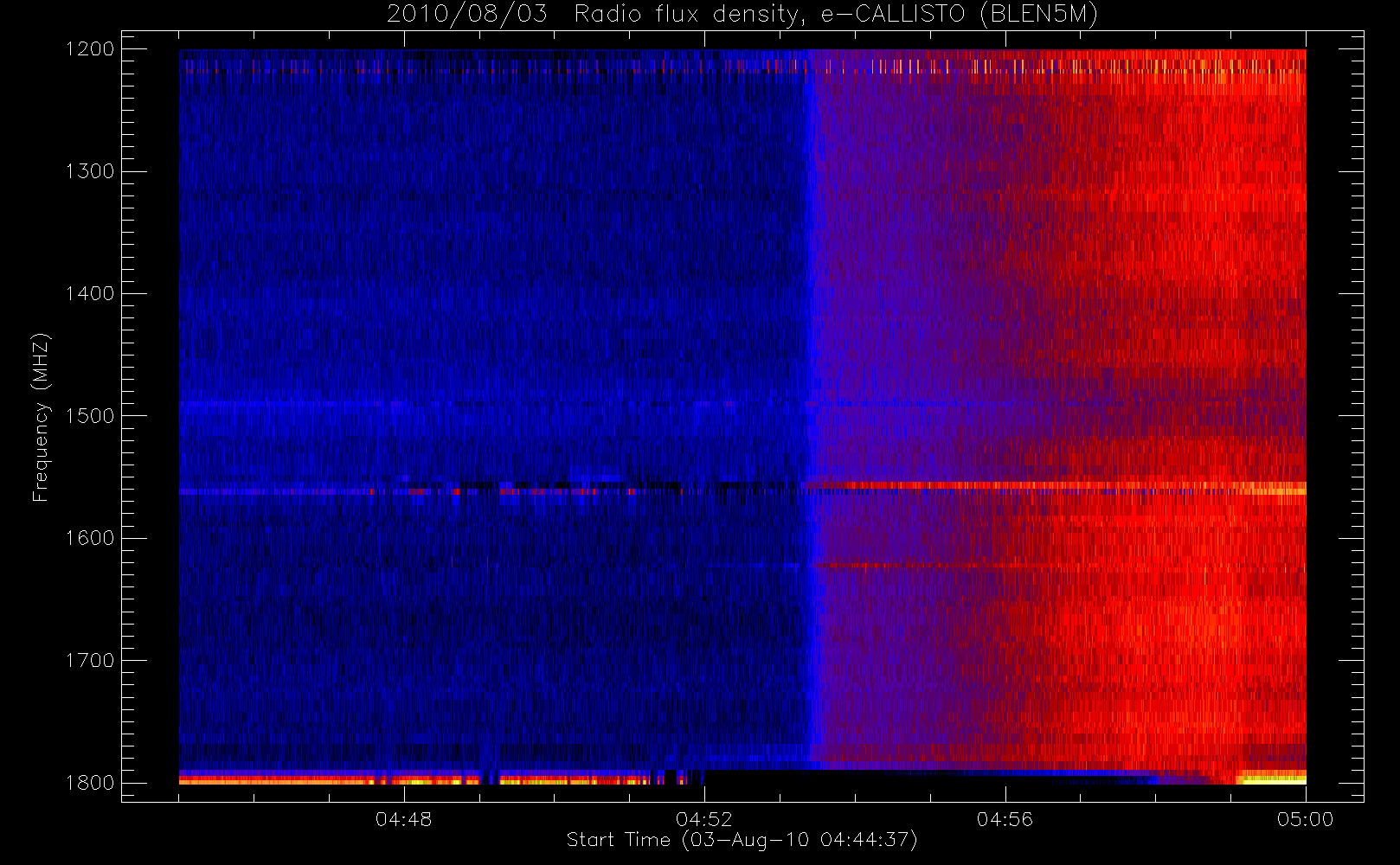Select the 1600 frequency tick label
The image size is (1400, 865).
pyautogui.click(x=90, y=538)
